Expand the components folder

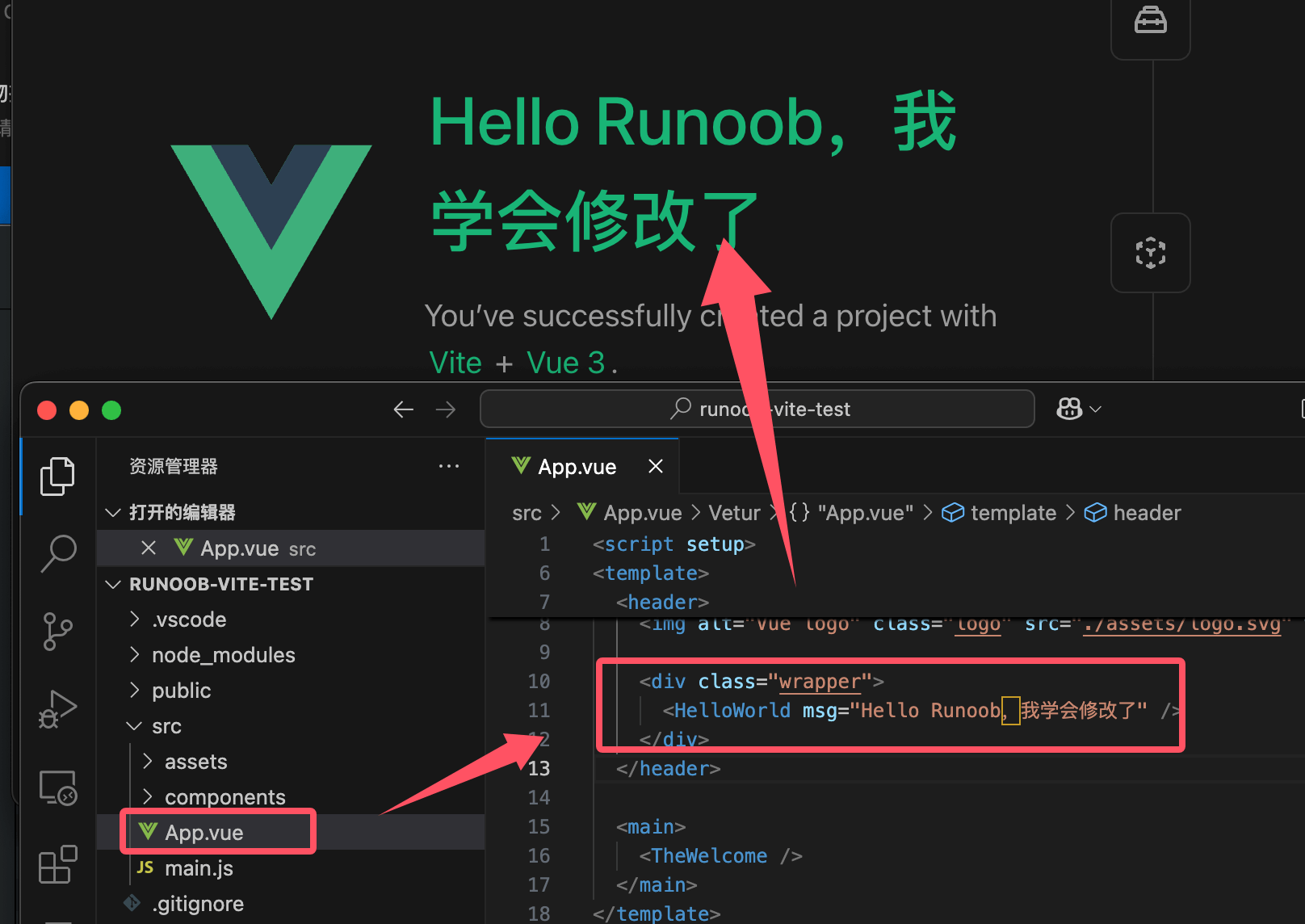point(224,797)
